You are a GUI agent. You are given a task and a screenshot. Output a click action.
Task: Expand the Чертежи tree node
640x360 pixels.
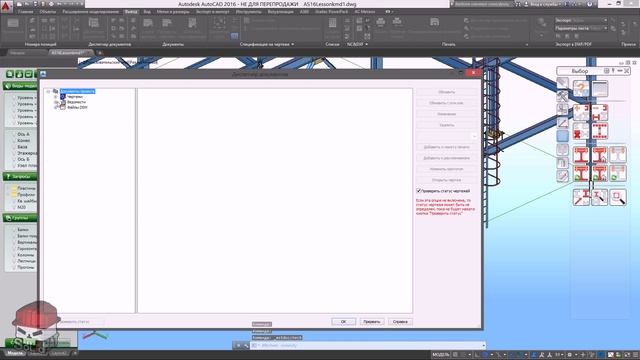(x=56, y=97)
